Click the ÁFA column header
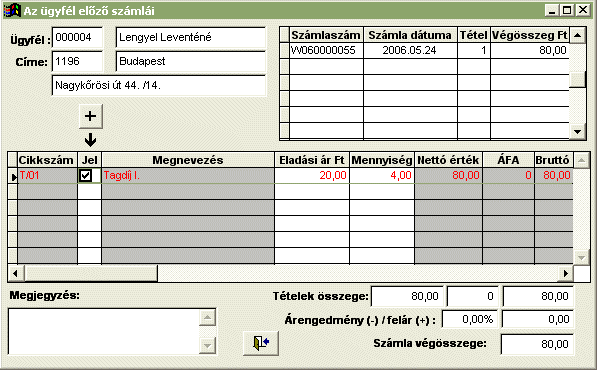 (508, 160)
